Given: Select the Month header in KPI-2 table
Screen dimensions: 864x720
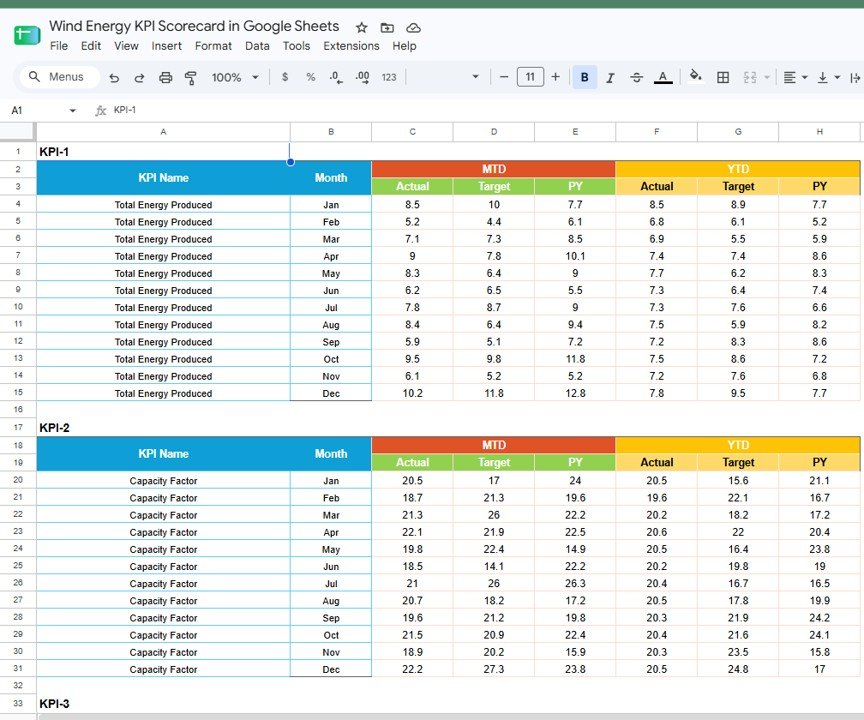Looking at the screenshot, I should click(x=331, y=454).
